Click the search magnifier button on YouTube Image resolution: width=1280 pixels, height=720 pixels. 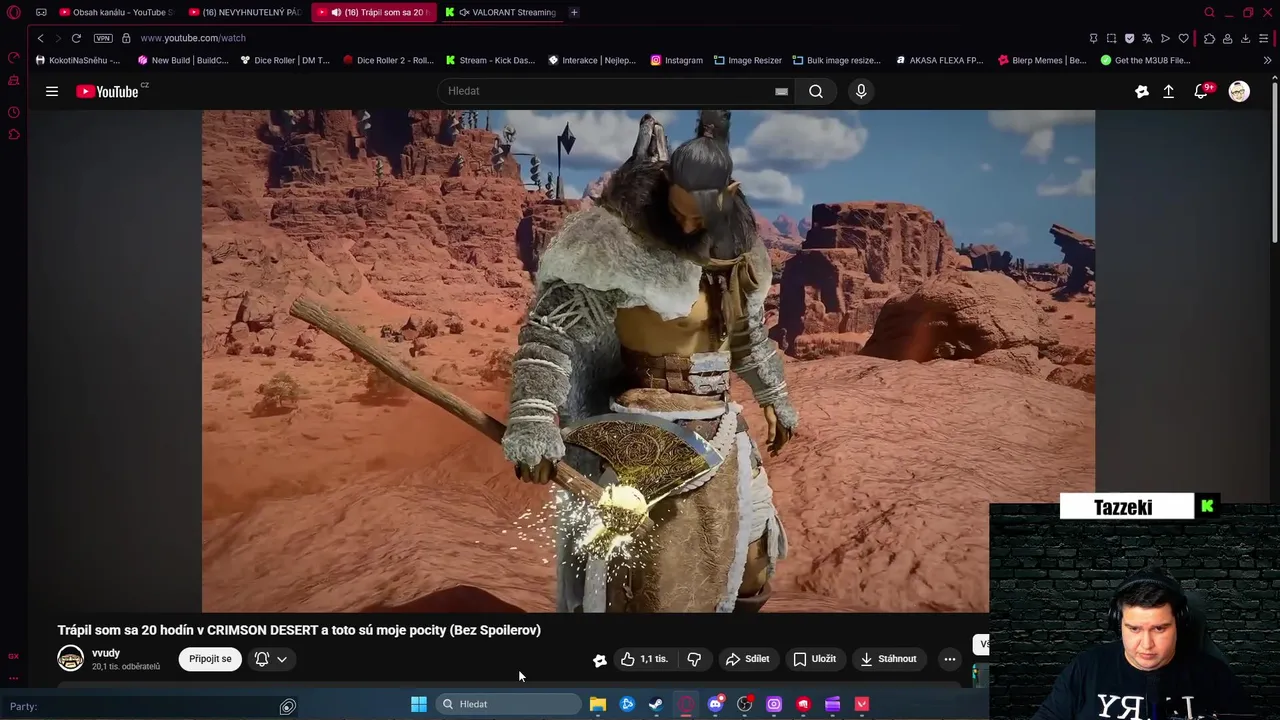[816, 91]
